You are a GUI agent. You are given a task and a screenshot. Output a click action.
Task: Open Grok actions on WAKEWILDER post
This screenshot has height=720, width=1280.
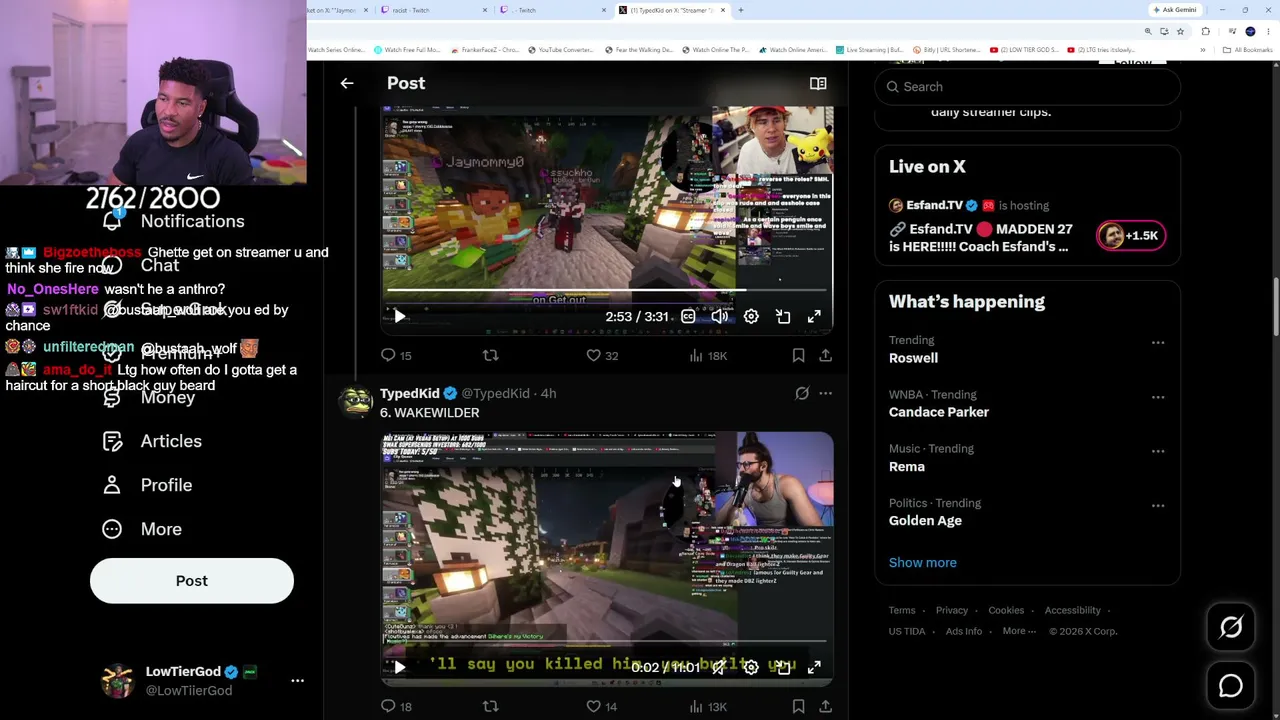pos(802,393)
